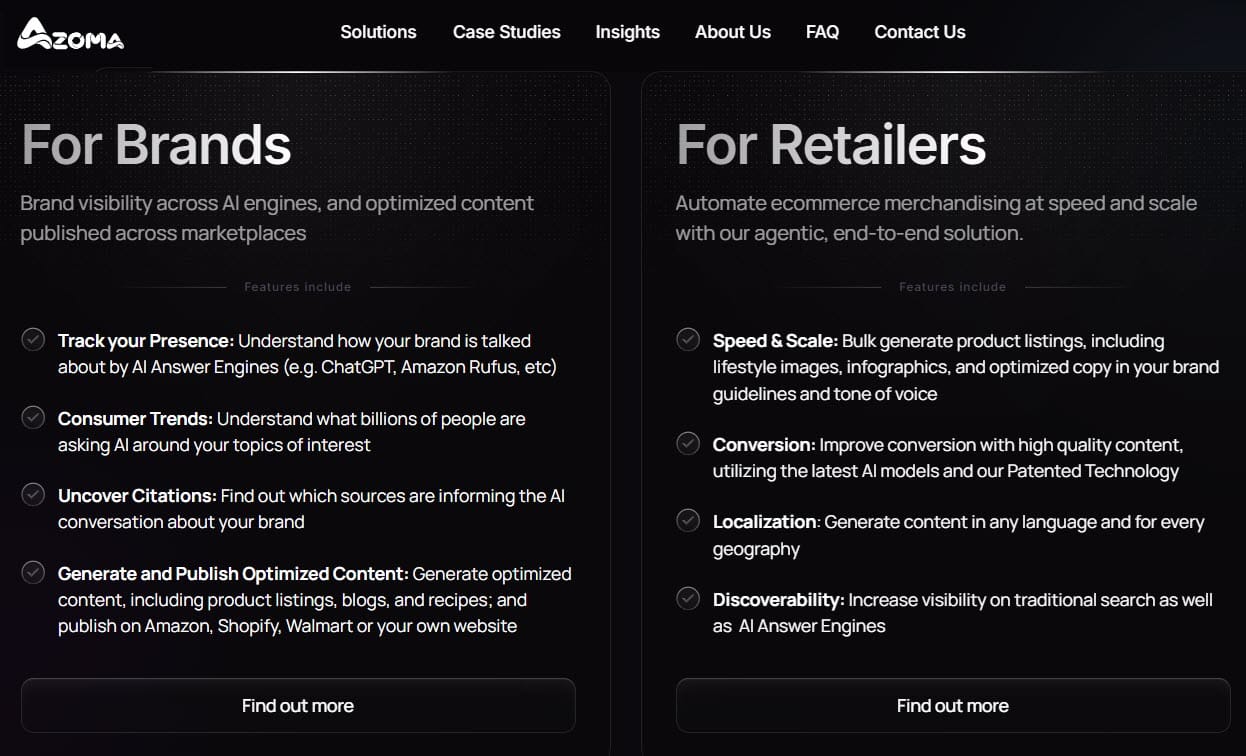This screenshot has width=1246, height=756.
Task: Click the Azoma logo
Action: coord(70,34)
